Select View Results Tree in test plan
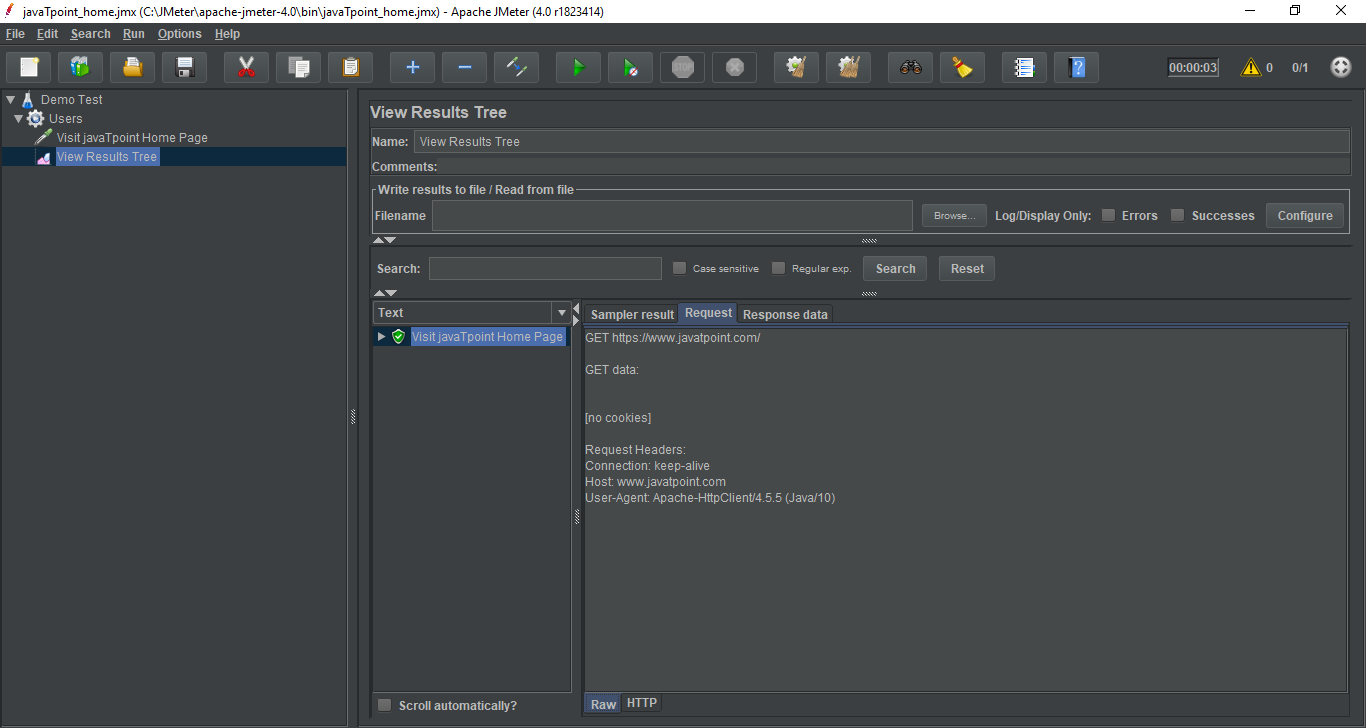Viewport: 1366px width, 728px height. click(x=107, y=157)
